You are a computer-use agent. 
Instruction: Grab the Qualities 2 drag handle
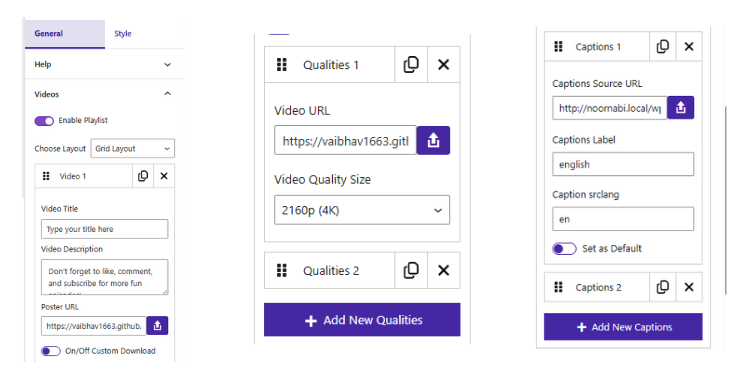coord(282,270)
